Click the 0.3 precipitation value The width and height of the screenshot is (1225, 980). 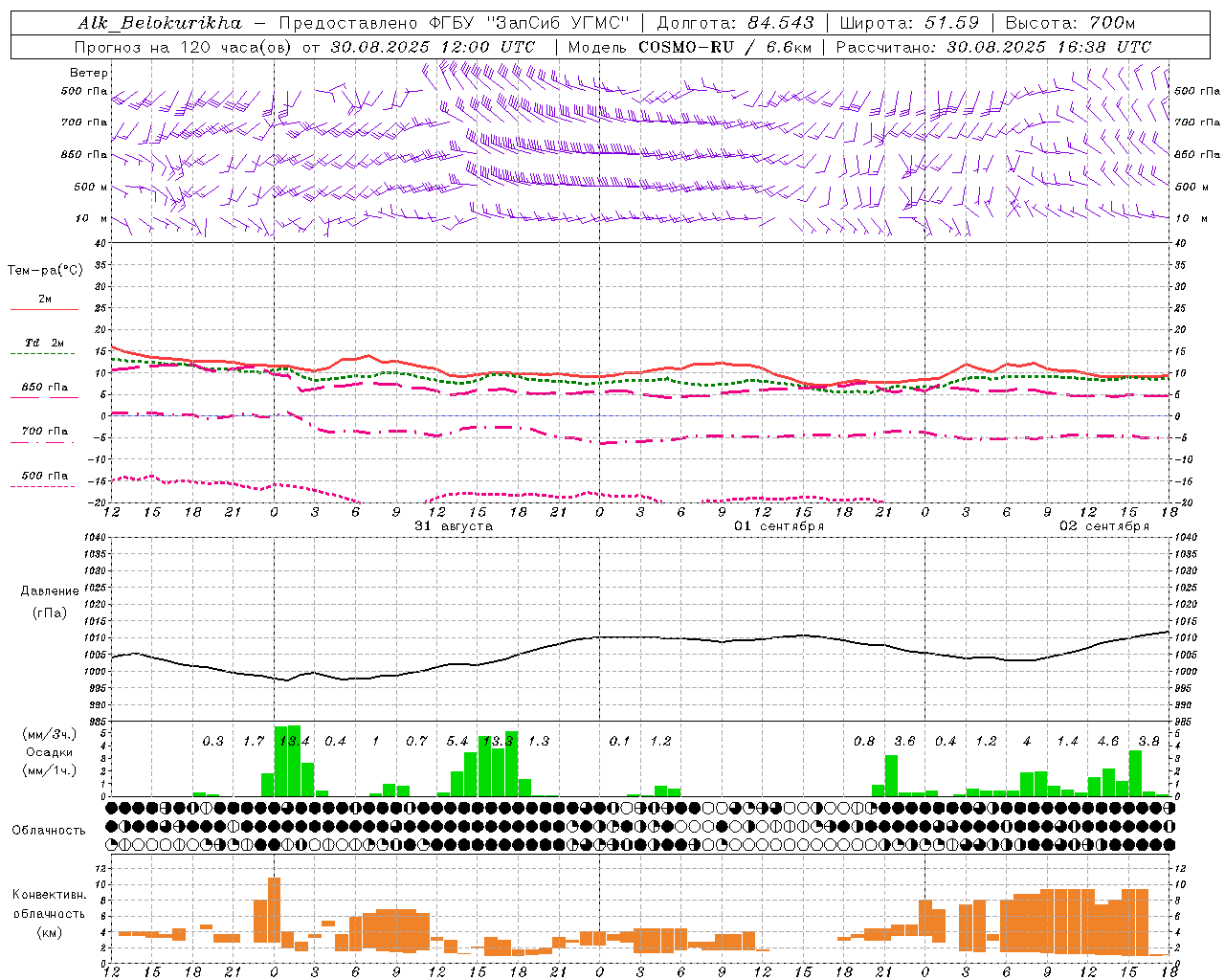(x=212, y=741)
